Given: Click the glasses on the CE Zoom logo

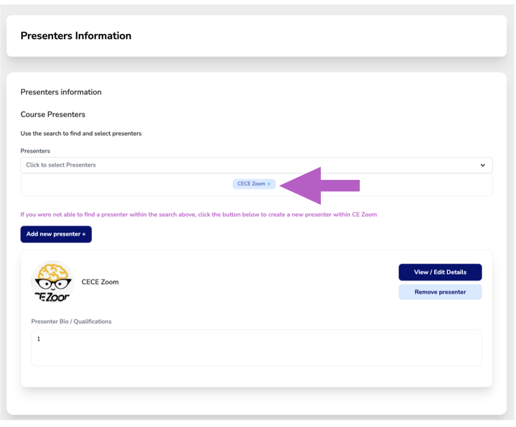Looking at the screenshot, I should pos(53,284).
